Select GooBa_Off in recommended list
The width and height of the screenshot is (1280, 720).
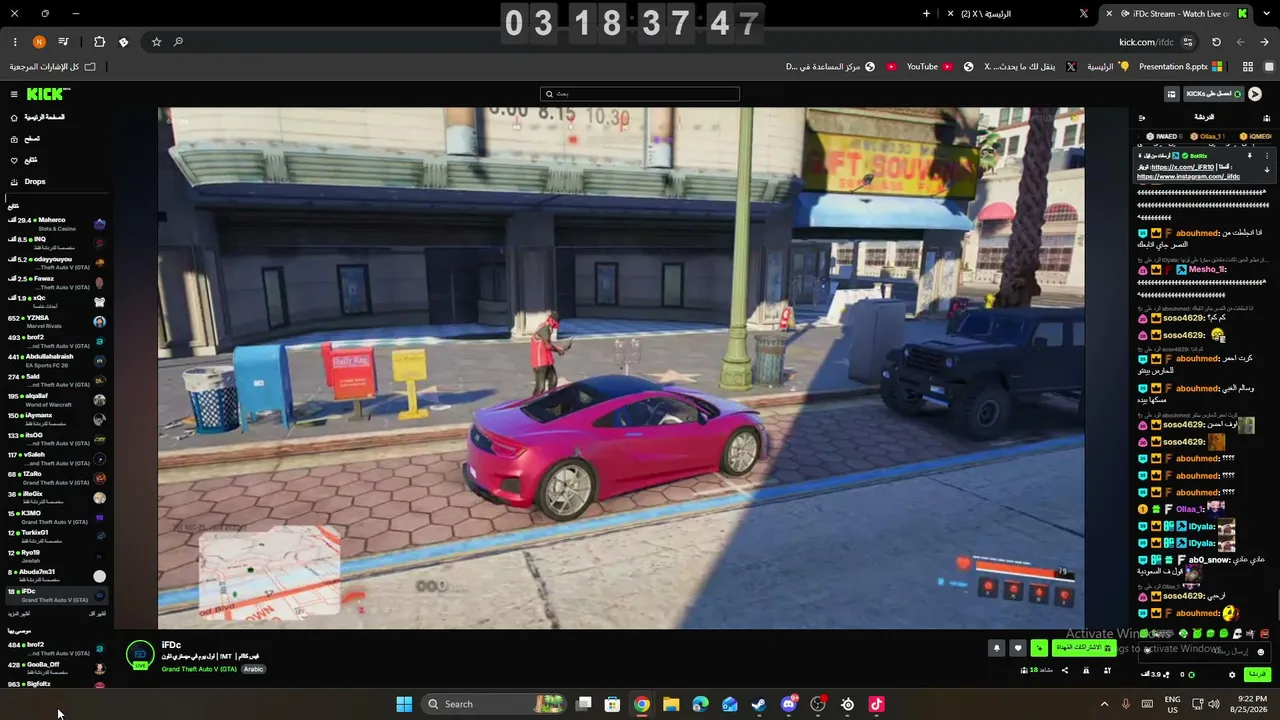56,668
